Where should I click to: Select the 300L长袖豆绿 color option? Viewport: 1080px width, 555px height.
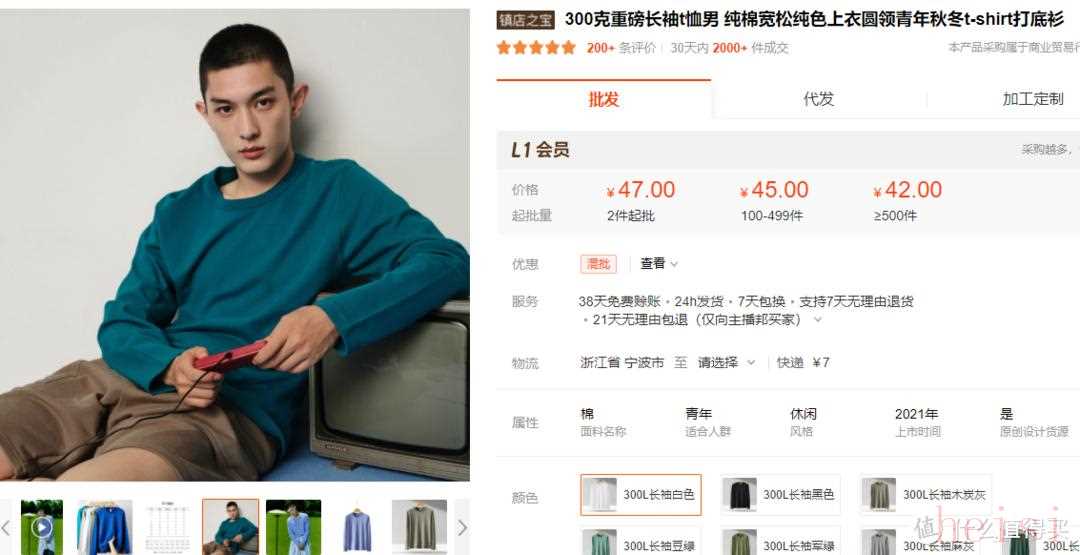click(641, 543)
